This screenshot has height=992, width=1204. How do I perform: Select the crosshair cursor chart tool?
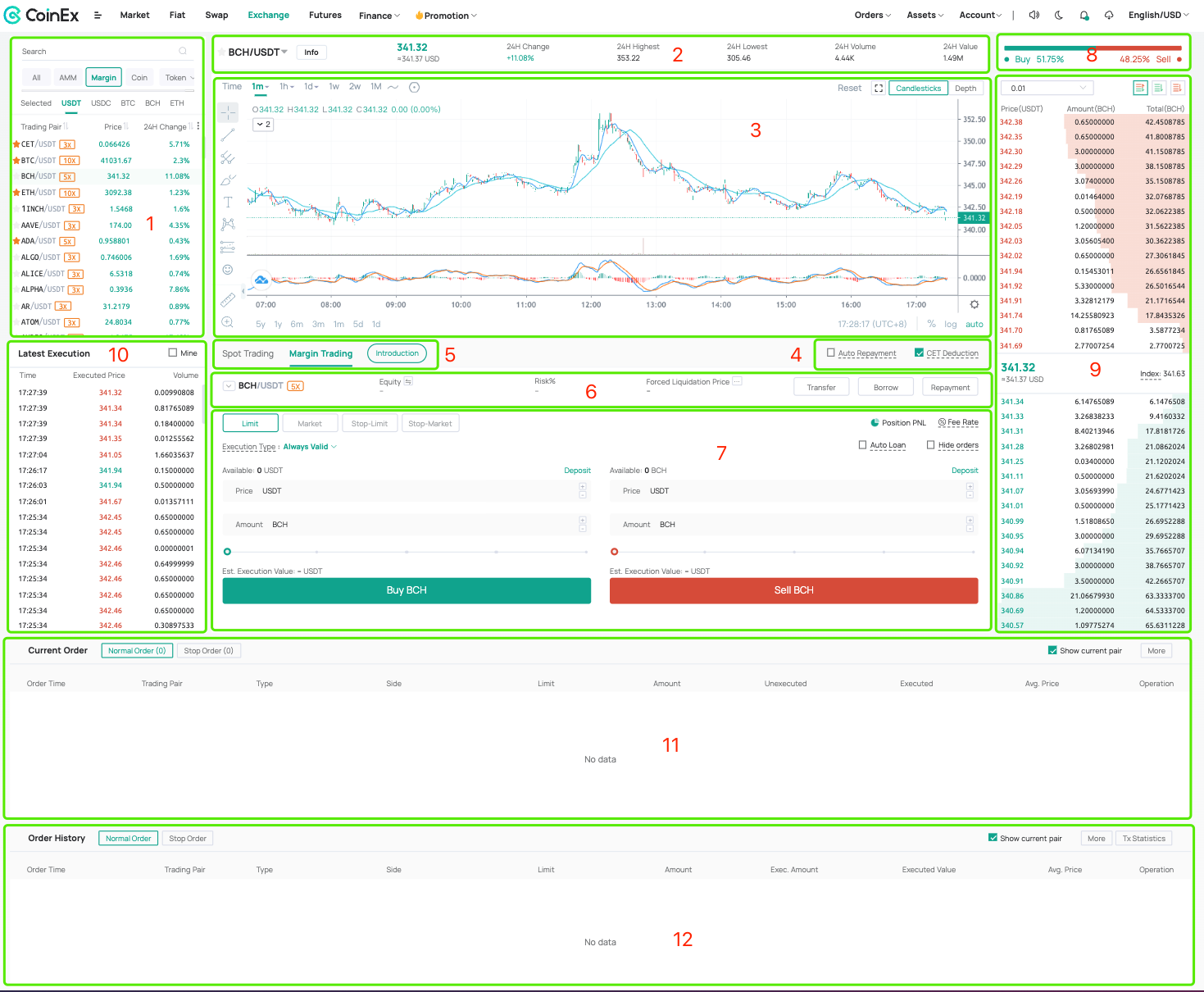[228, 112]
